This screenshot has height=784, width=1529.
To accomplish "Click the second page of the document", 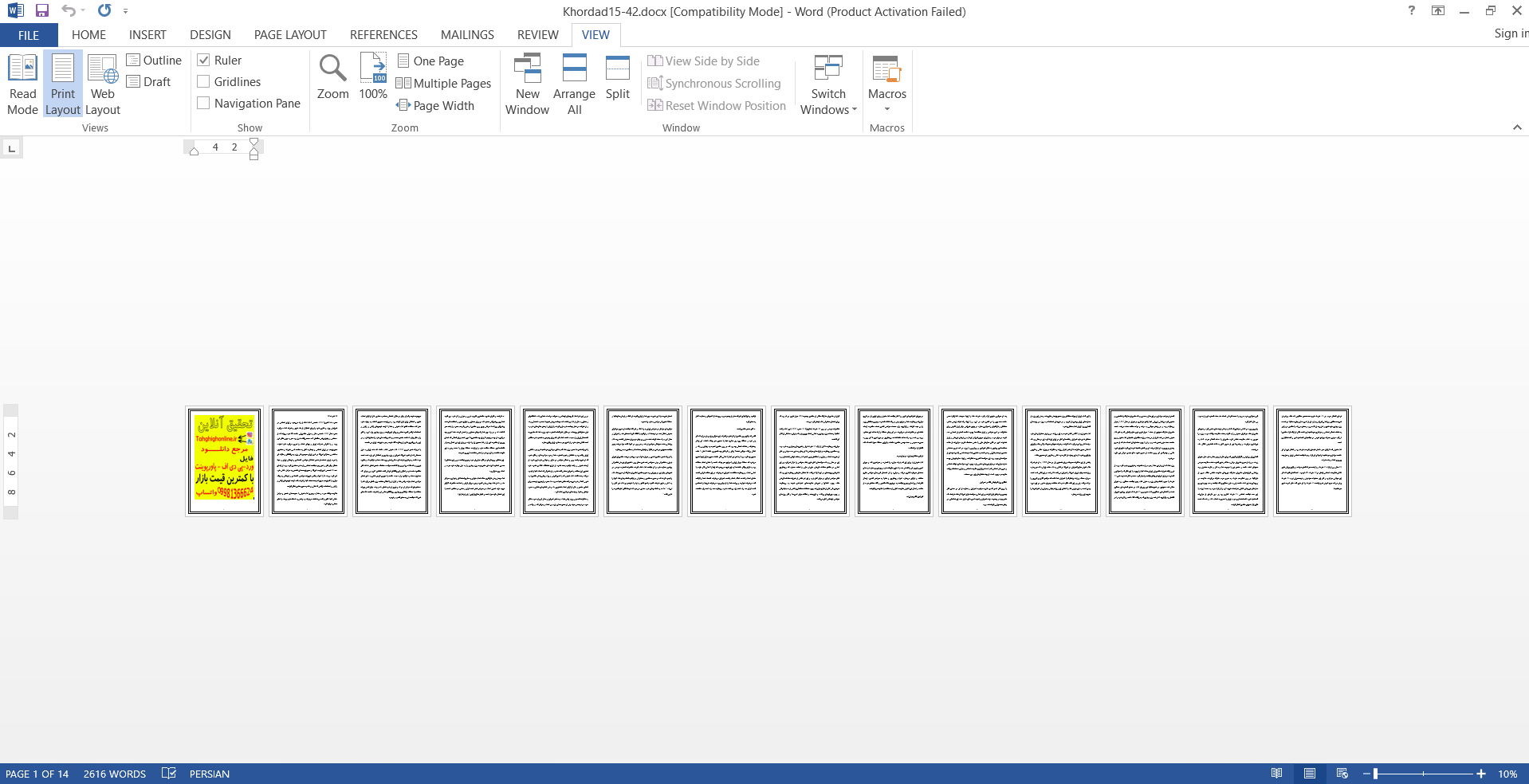I will (308, 461).
